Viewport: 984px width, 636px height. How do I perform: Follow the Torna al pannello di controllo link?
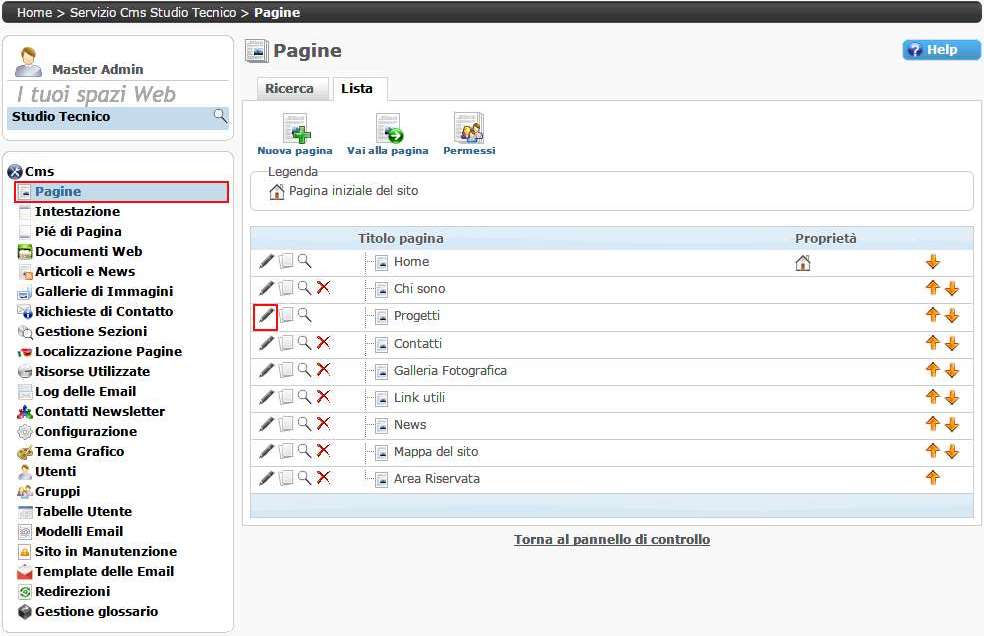pyautogui.click(x=612, y=539)
